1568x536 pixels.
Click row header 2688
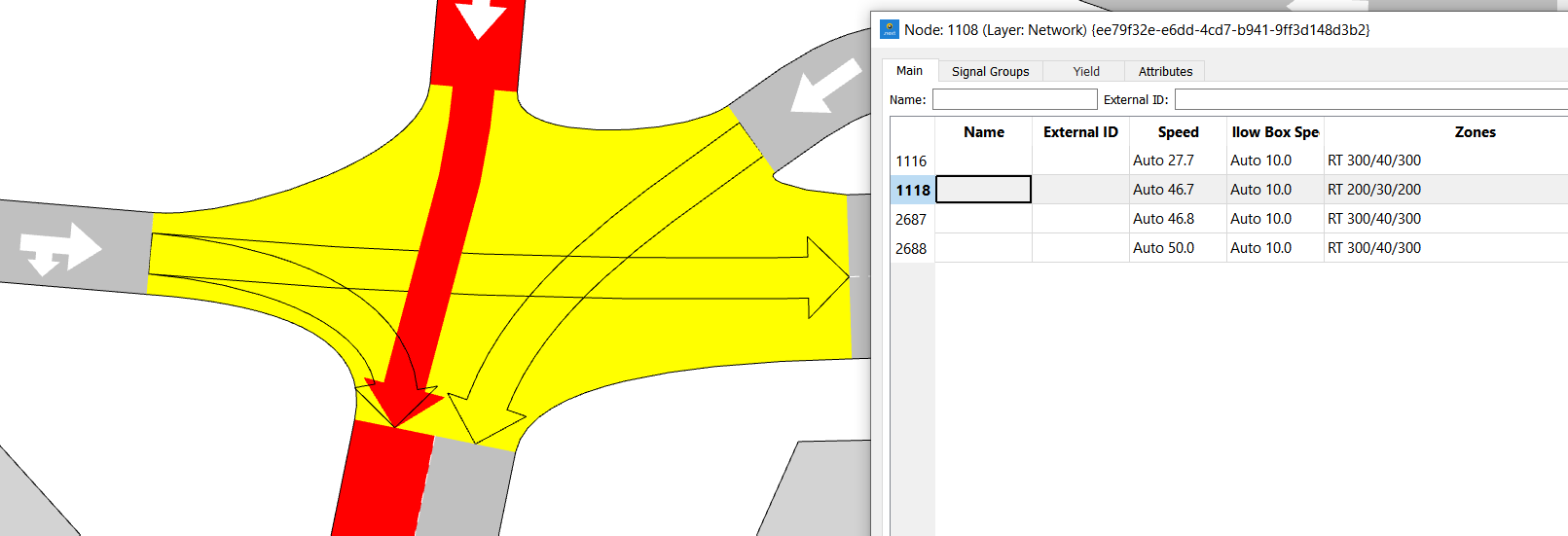click(912, 248)
